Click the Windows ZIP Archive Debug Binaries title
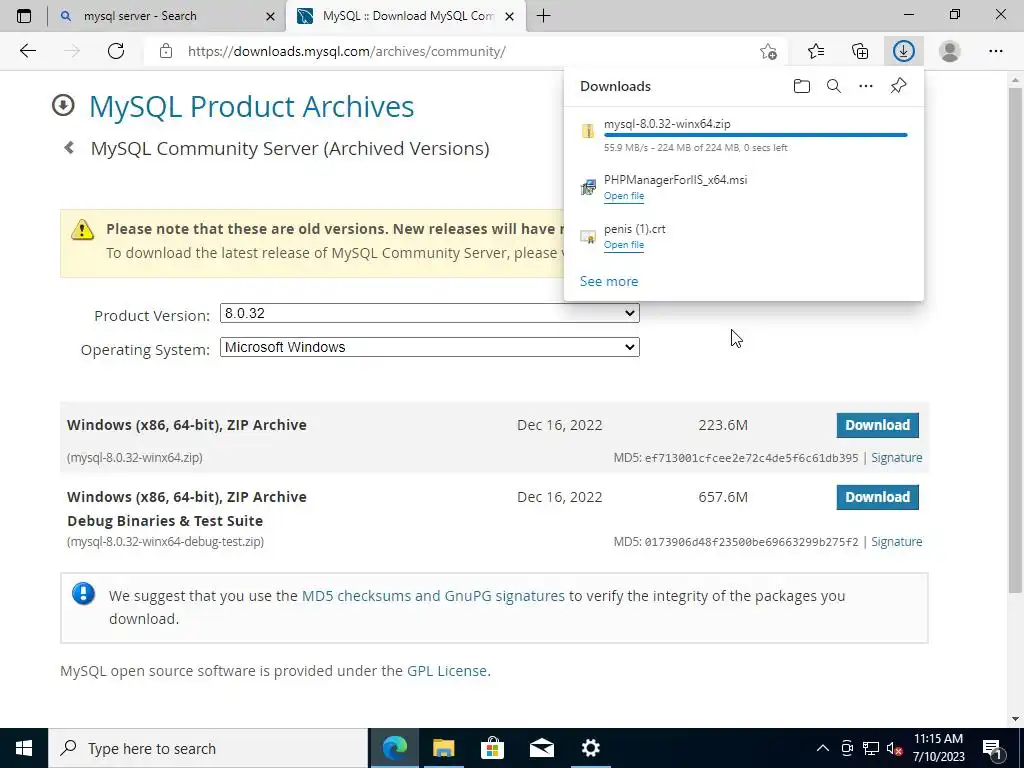Viewport: 1024px width, 768px height. pyautogui.click(x=187, y=509)
